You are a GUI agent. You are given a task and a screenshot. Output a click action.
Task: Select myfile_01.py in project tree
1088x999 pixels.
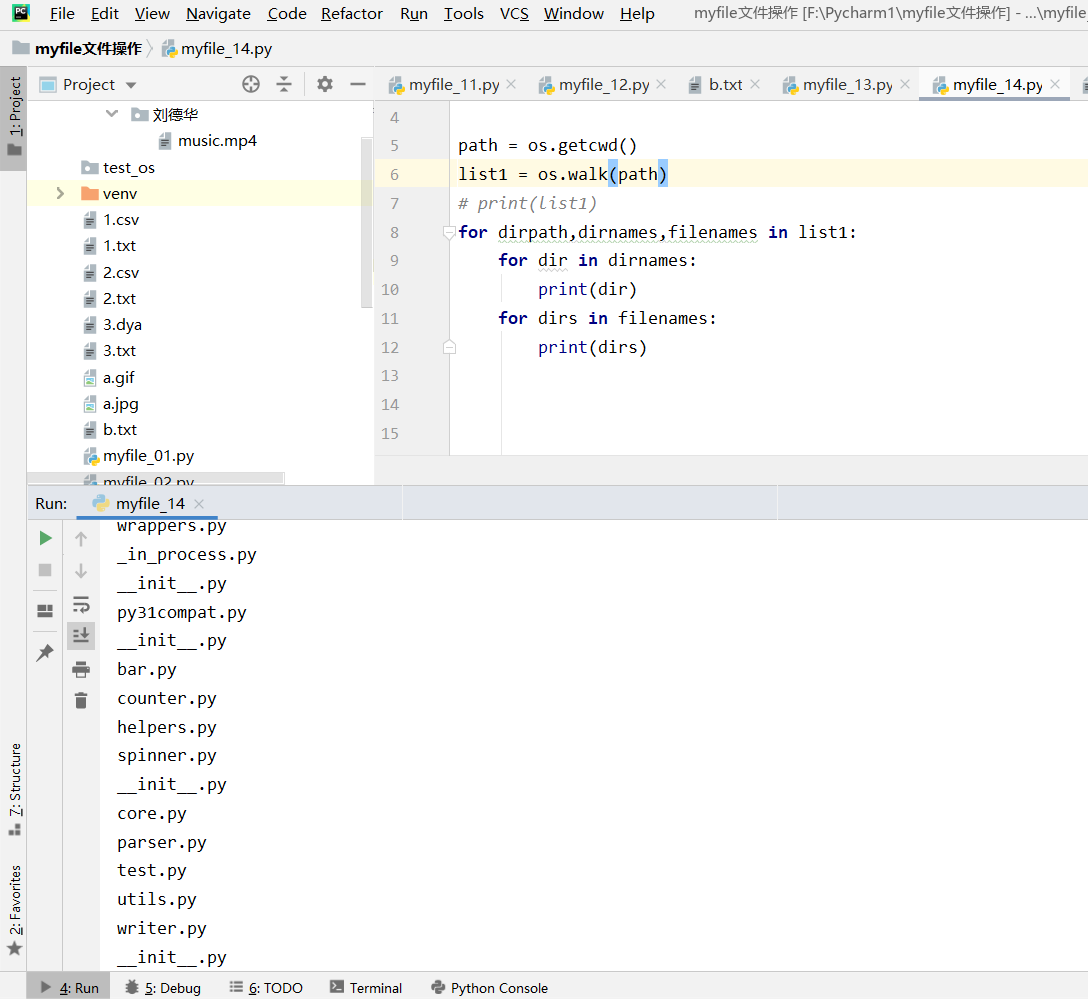pyautogui.click(x=139, y=456)
